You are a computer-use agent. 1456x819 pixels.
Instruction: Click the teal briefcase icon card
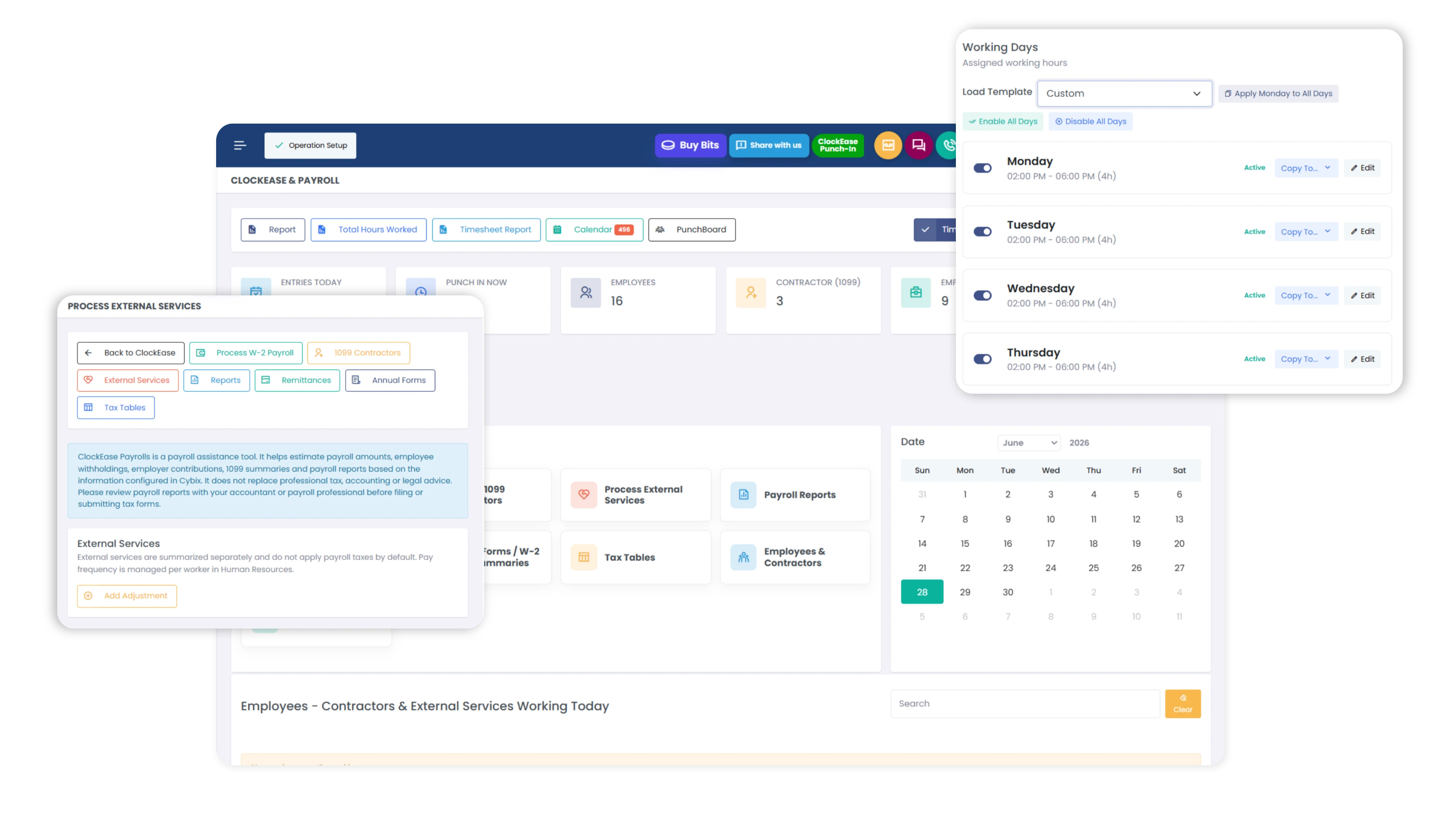(916, 292)
